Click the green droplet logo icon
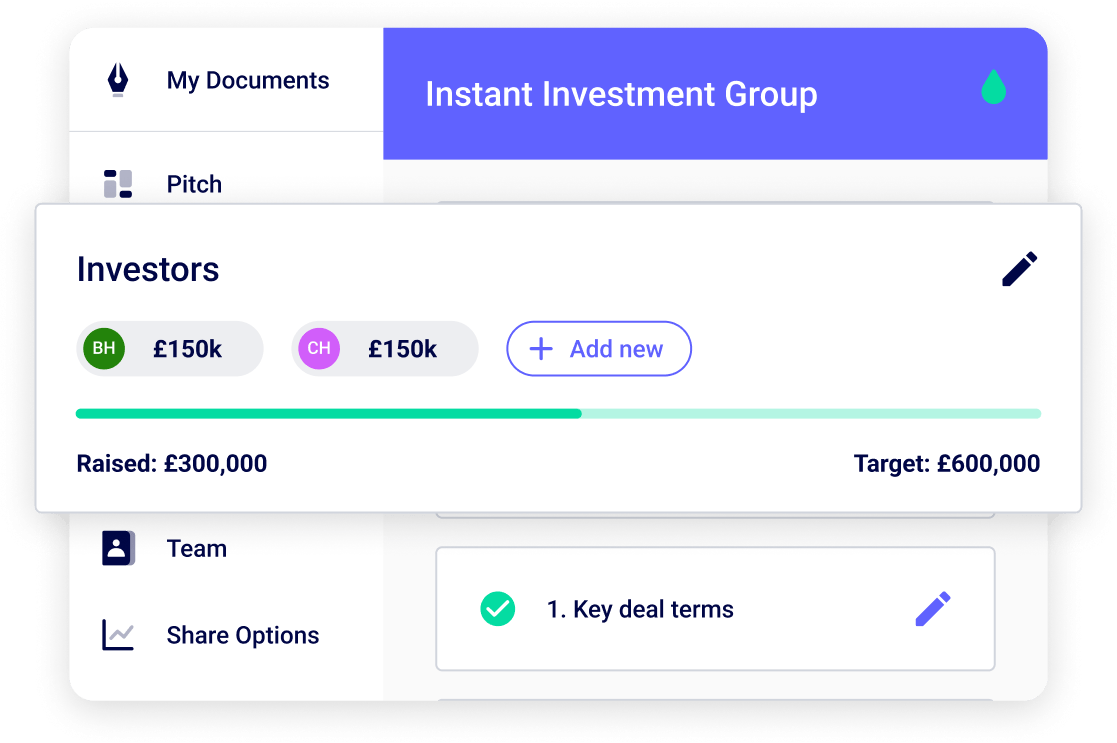Viewport: 1117px width, 743px height. [x=993, y=87]
